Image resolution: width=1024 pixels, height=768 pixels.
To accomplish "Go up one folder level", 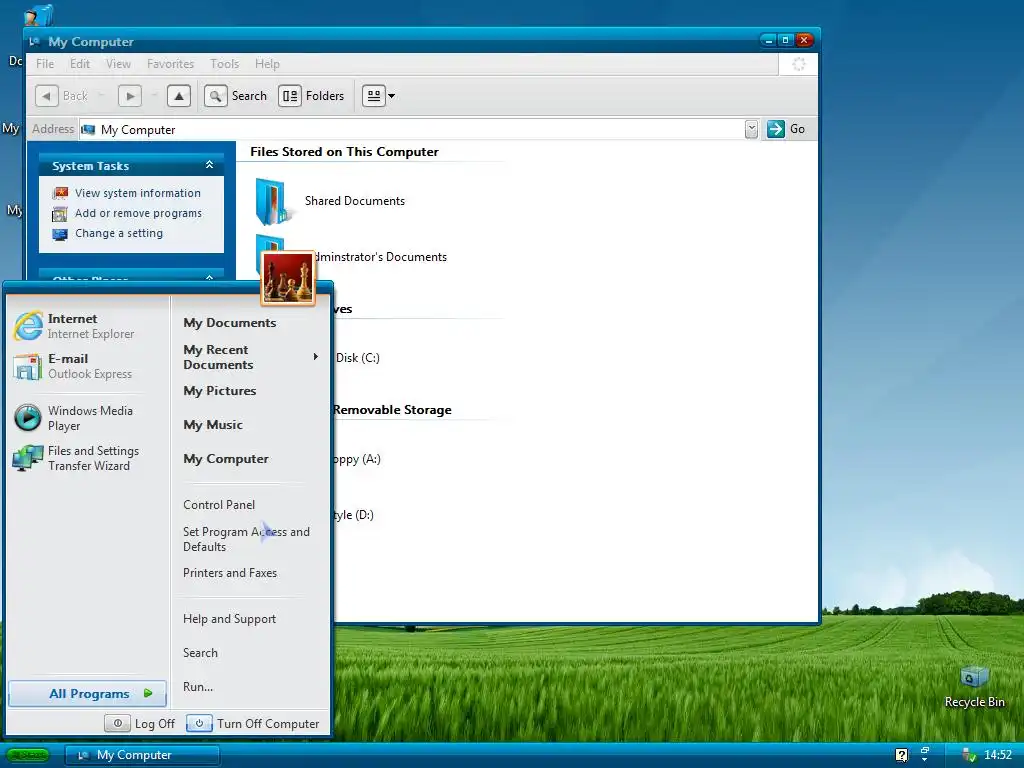I will (179, 96).
